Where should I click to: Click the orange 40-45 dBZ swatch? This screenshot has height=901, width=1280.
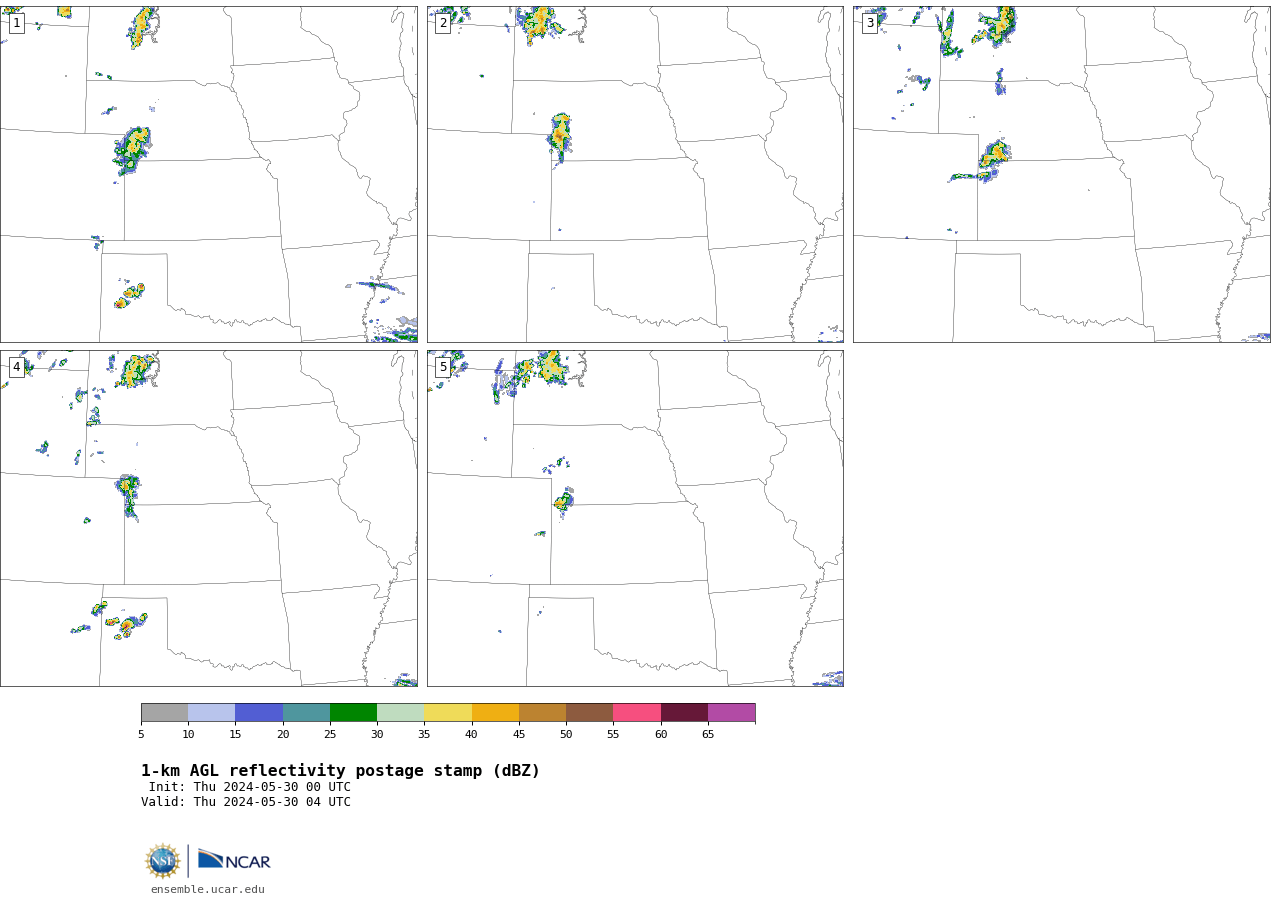495,712
